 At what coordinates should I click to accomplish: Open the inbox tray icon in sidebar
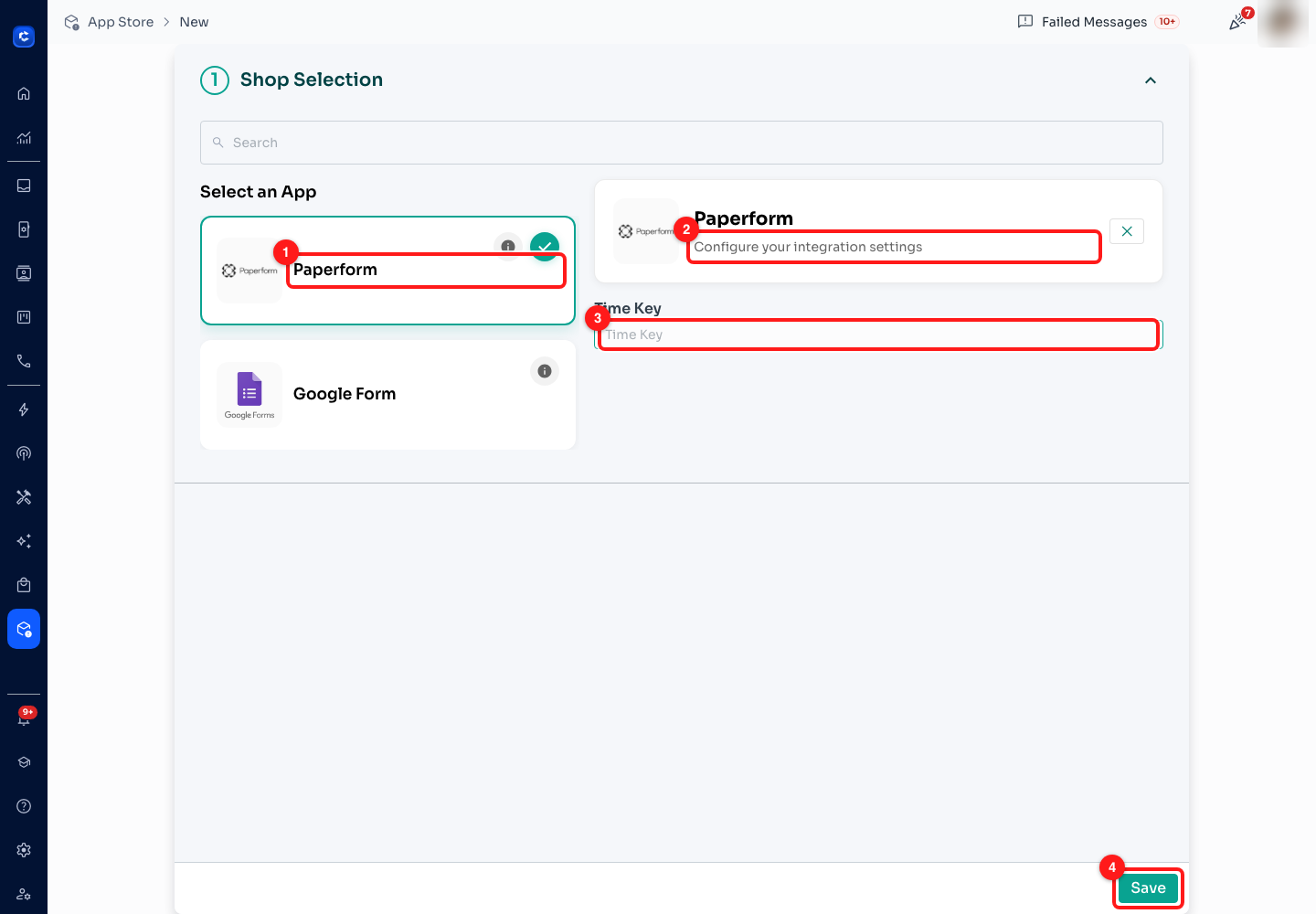[24, 186]
